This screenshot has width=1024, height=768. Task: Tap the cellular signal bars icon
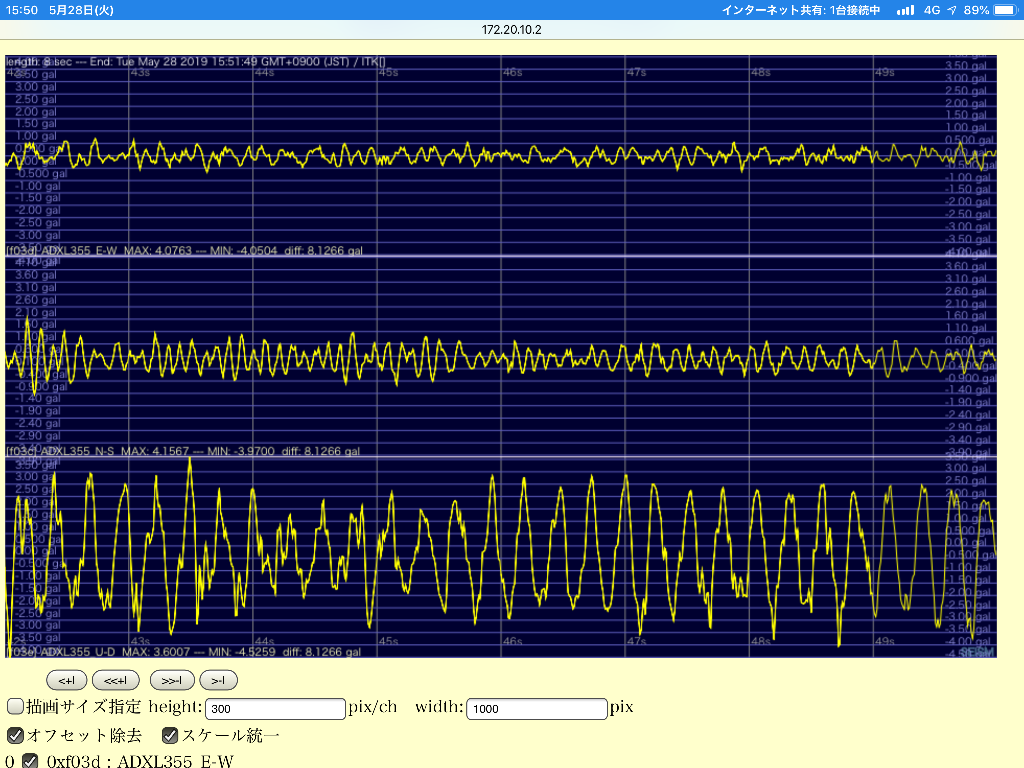905,10
